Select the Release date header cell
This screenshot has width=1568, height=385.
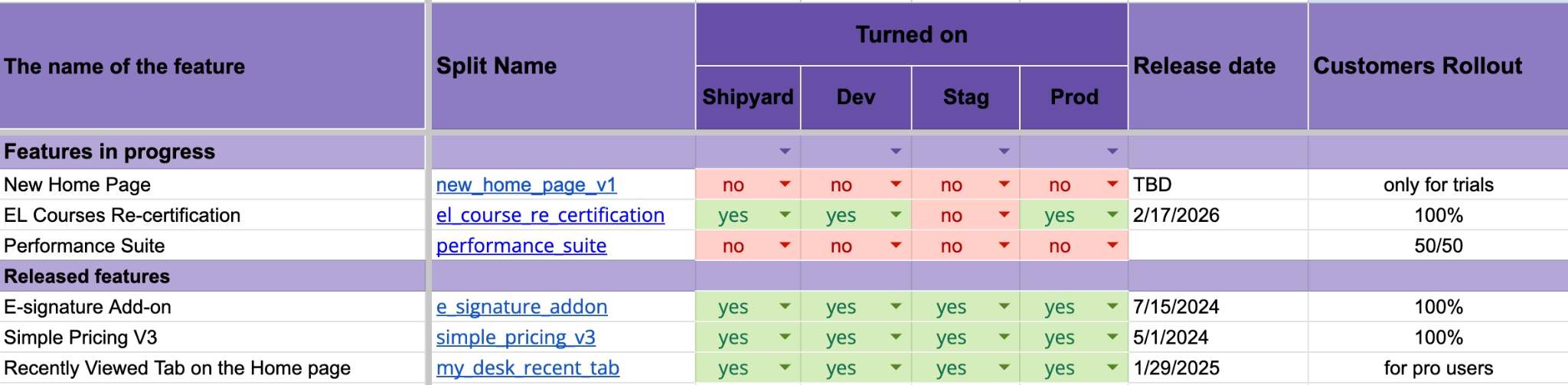[1217, 67]
